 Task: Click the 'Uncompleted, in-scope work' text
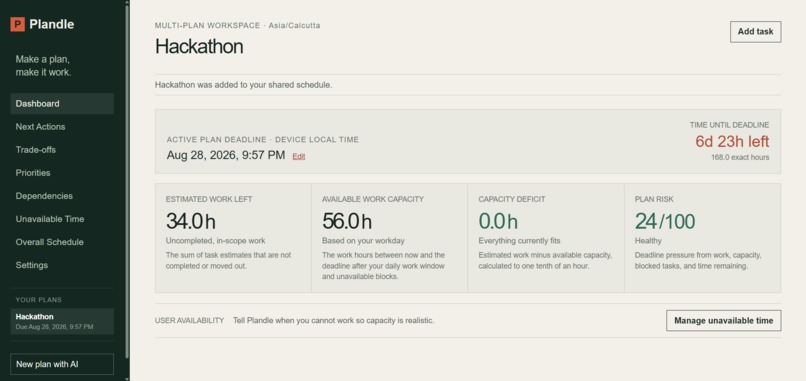point(215,241)
